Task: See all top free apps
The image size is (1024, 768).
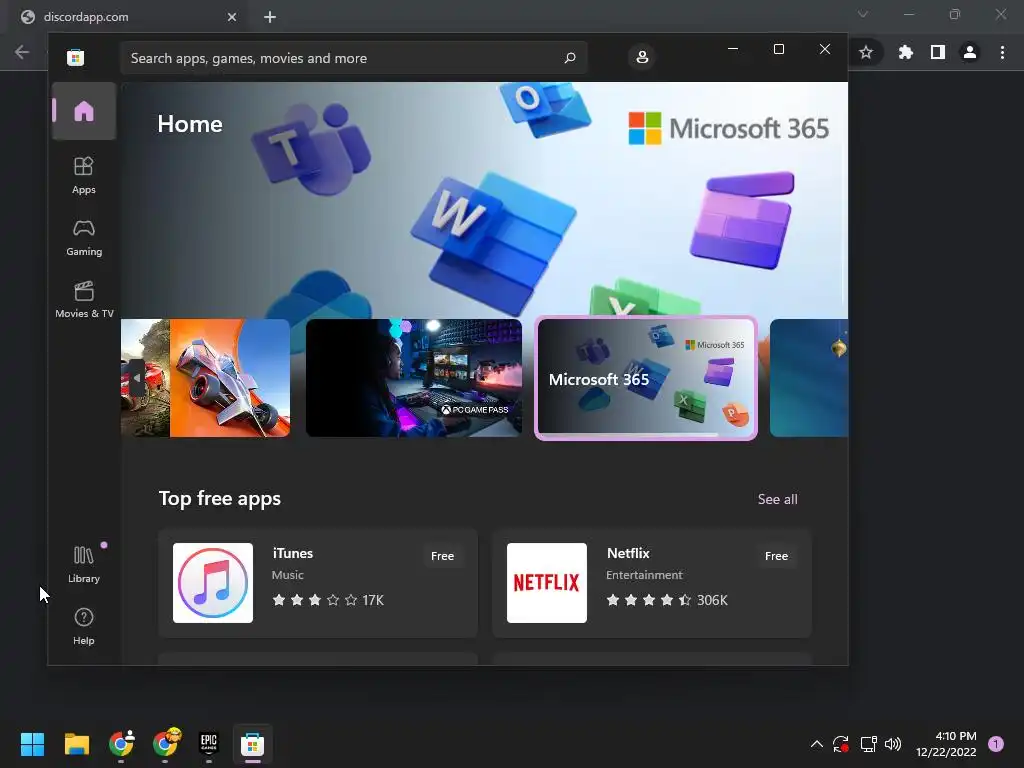Action: (x=777, y=499)
